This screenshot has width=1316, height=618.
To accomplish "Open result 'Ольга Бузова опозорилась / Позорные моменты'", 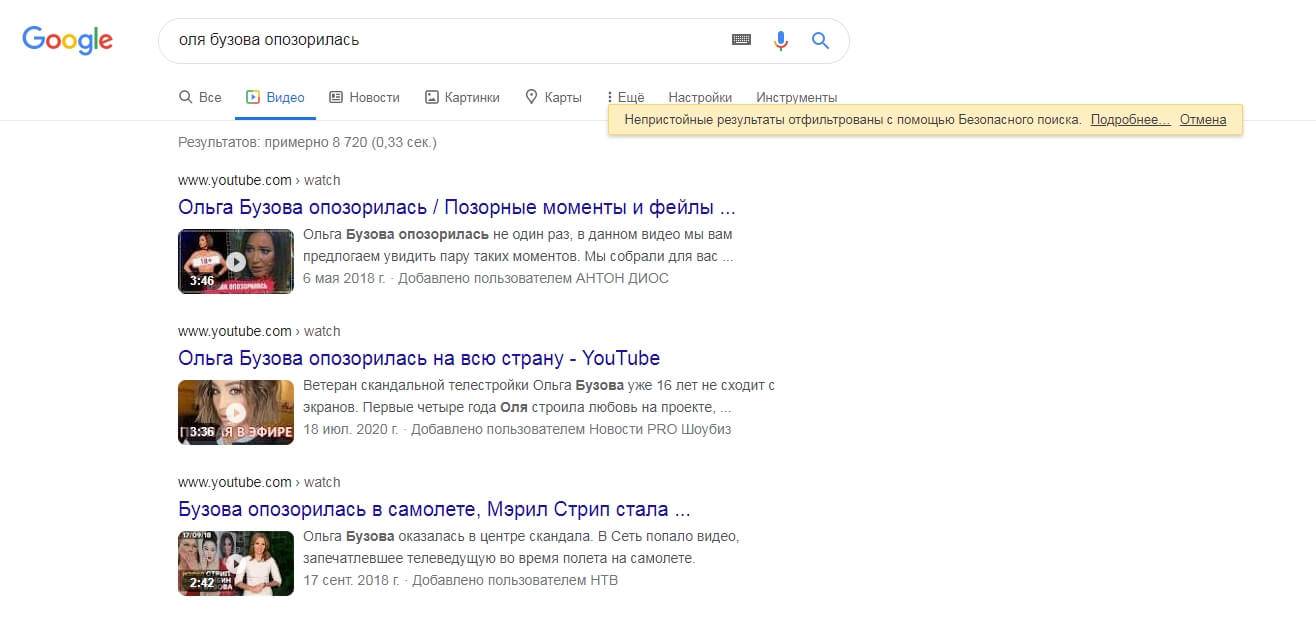I will (456, 207).
